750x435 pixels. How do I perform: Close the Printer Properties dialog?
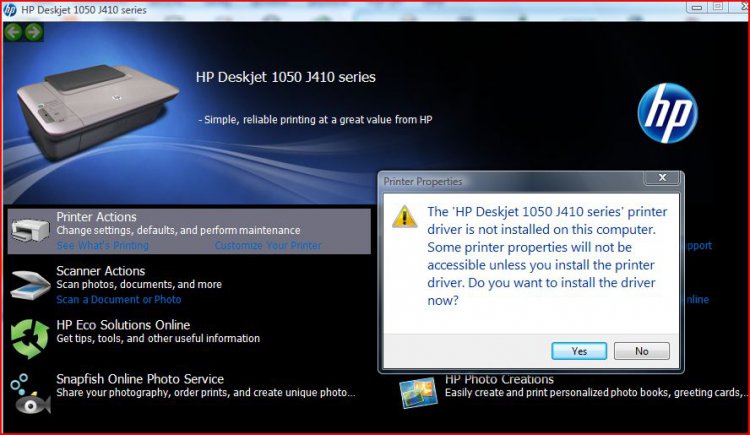662,178
